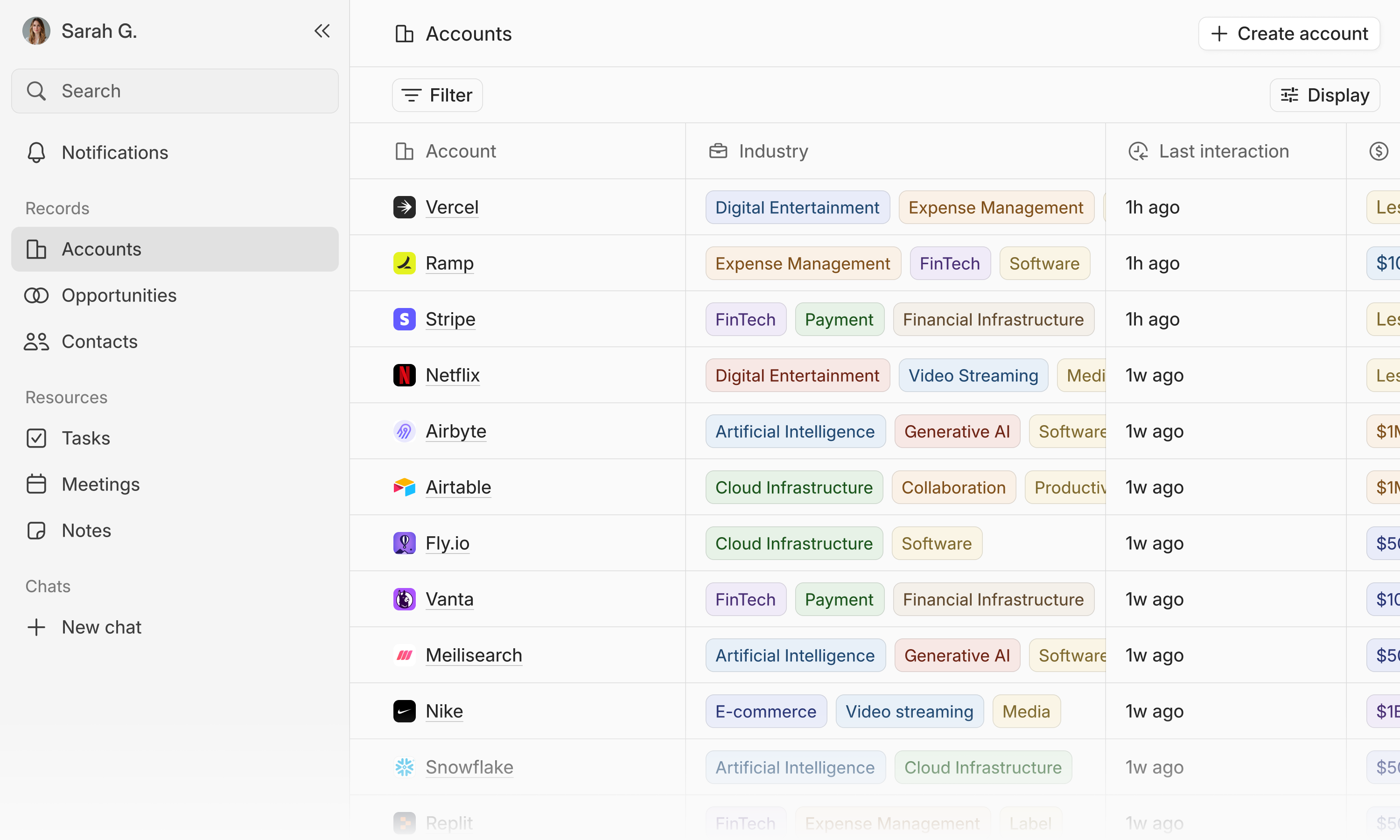Click Stripe's Payment tag
Viewport: 1400px width, 840px height.
[x=839, y=319]
